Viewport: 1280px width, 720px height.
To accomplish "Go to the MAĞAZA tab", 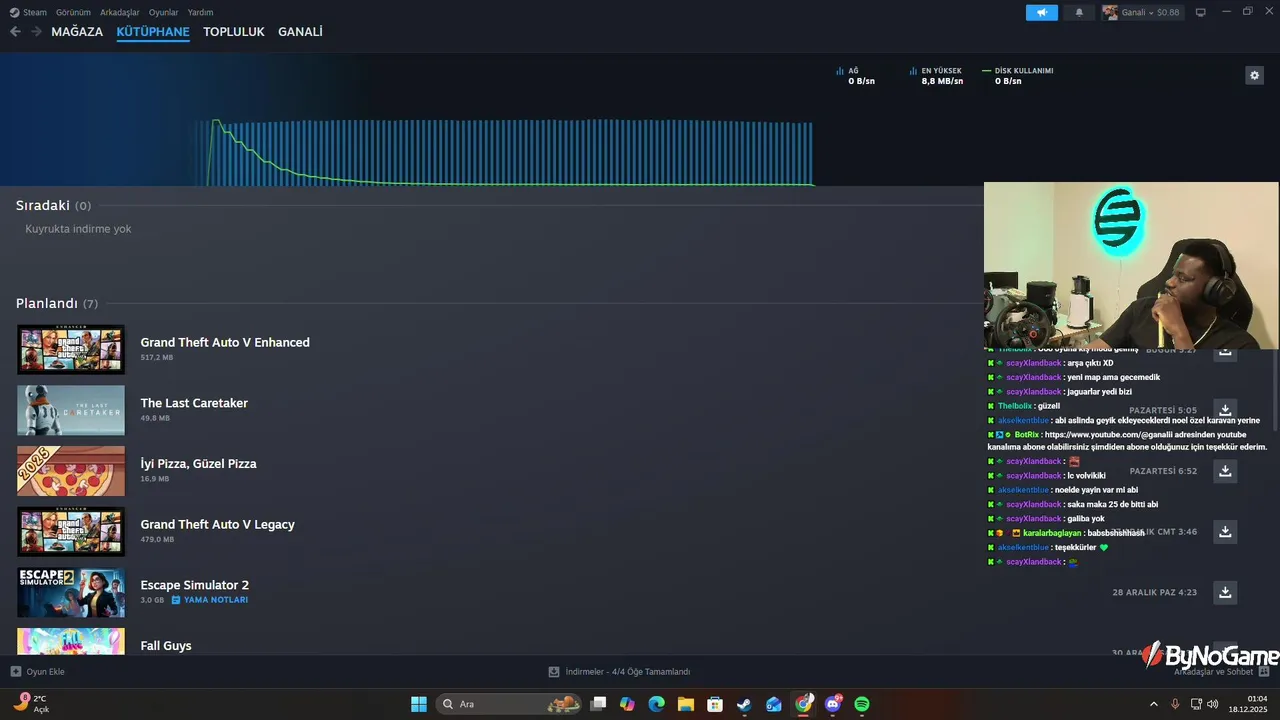I will point(77,32).
